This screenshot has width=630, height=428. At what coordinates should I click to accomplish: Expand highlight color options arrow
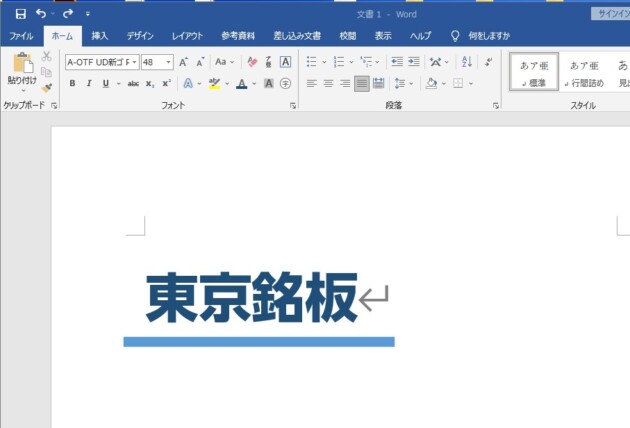[227, 84]
